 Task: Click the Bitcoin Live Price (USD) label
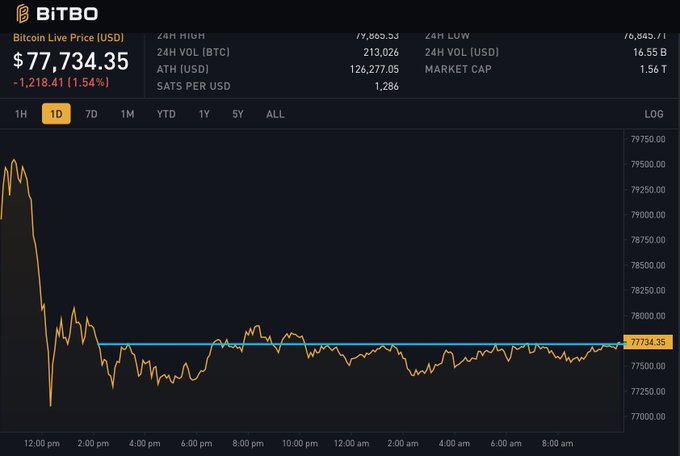pos(69,38)
